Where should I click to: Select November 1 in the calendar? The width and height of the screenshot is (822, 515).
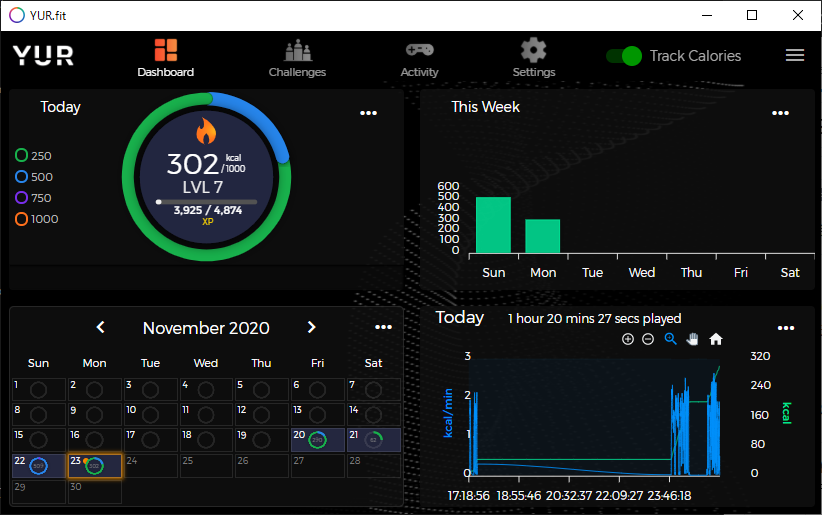click(x=39, y=389)
